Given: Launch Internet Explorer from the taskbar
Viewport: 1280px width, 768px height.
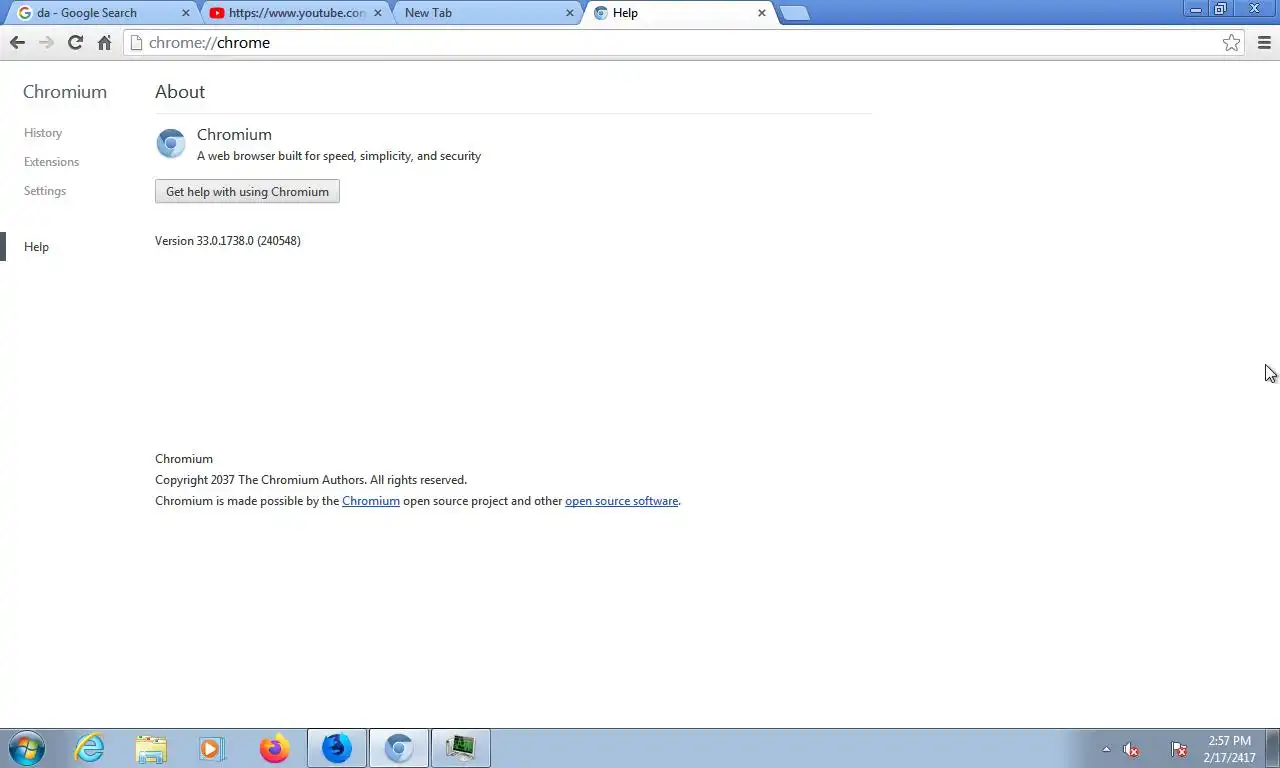Looking at the screenshot, I should click(x=90, y=748).
